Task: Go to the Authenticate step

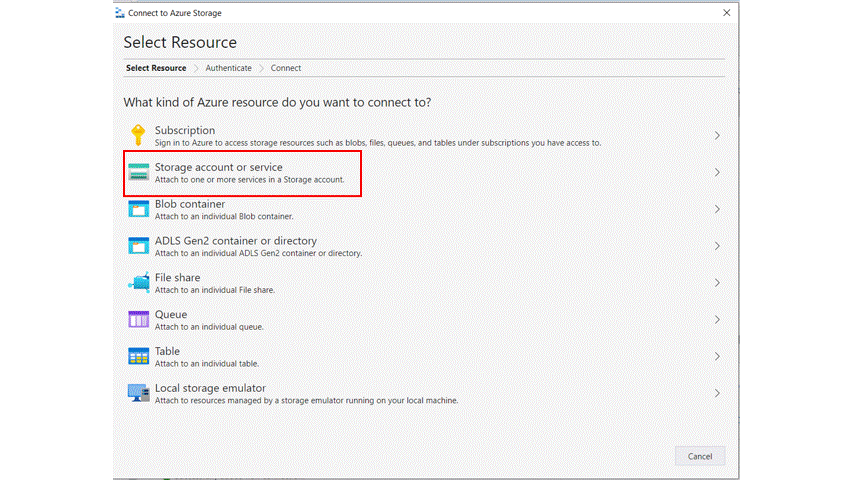Action: click(x=228, y=68)
